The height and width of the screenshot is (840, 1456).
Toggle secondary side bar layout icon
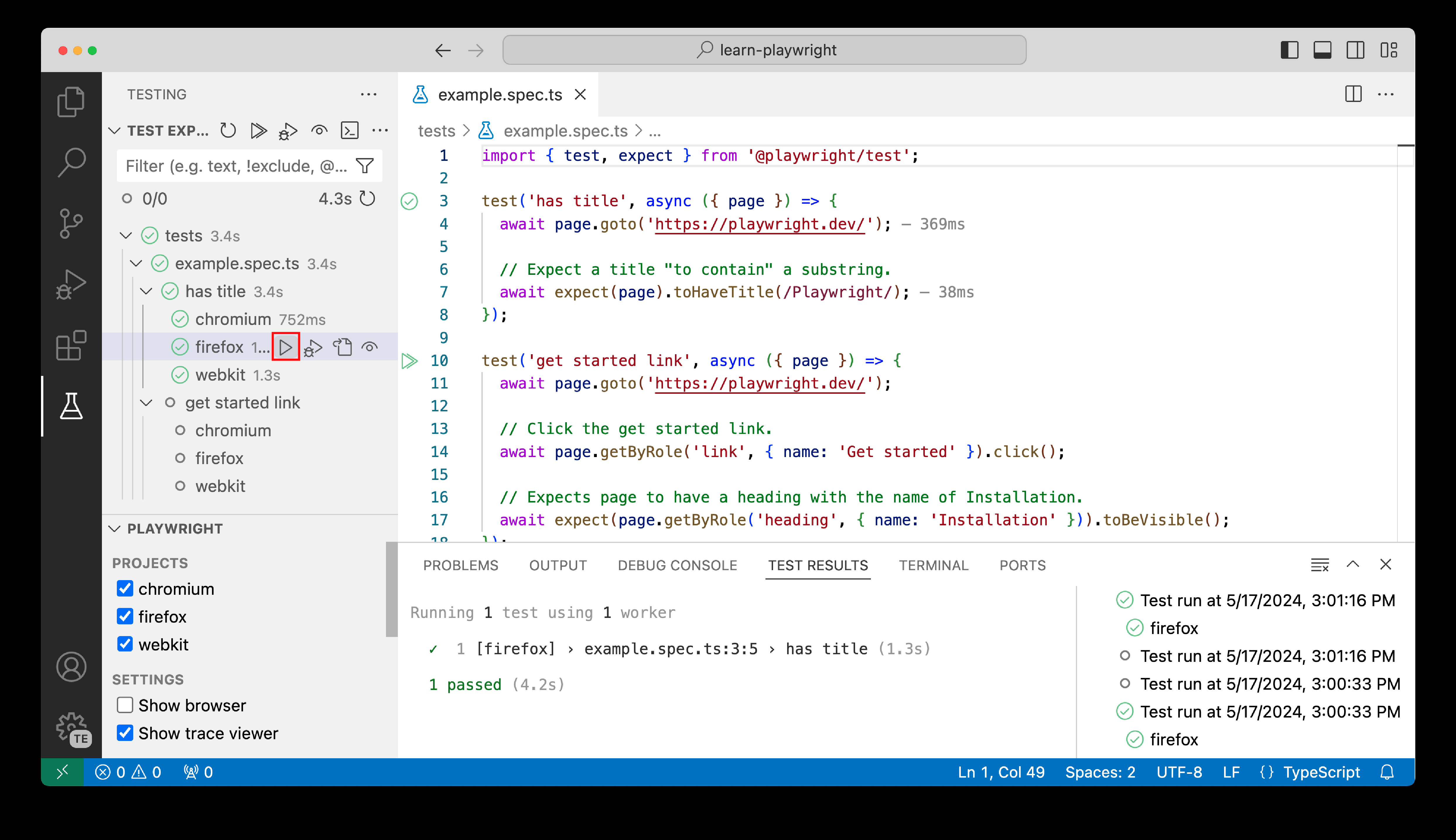pyautogui.click(x=1355, y=50)
